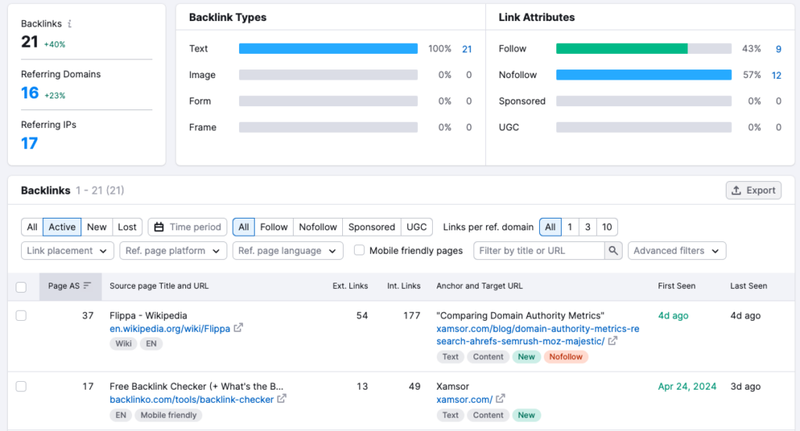Click the Follow count link 9
Screen dimensions: 800x431
click(778, 48)
